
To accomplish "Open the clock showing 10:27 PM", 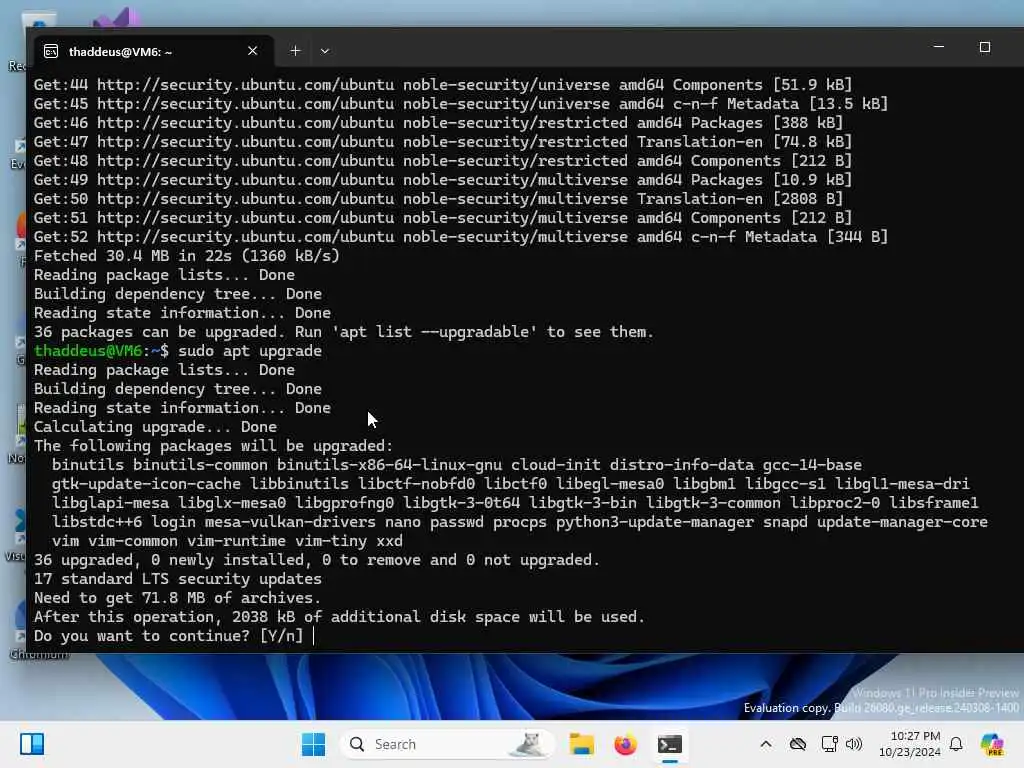I will (x=910, y=744).
